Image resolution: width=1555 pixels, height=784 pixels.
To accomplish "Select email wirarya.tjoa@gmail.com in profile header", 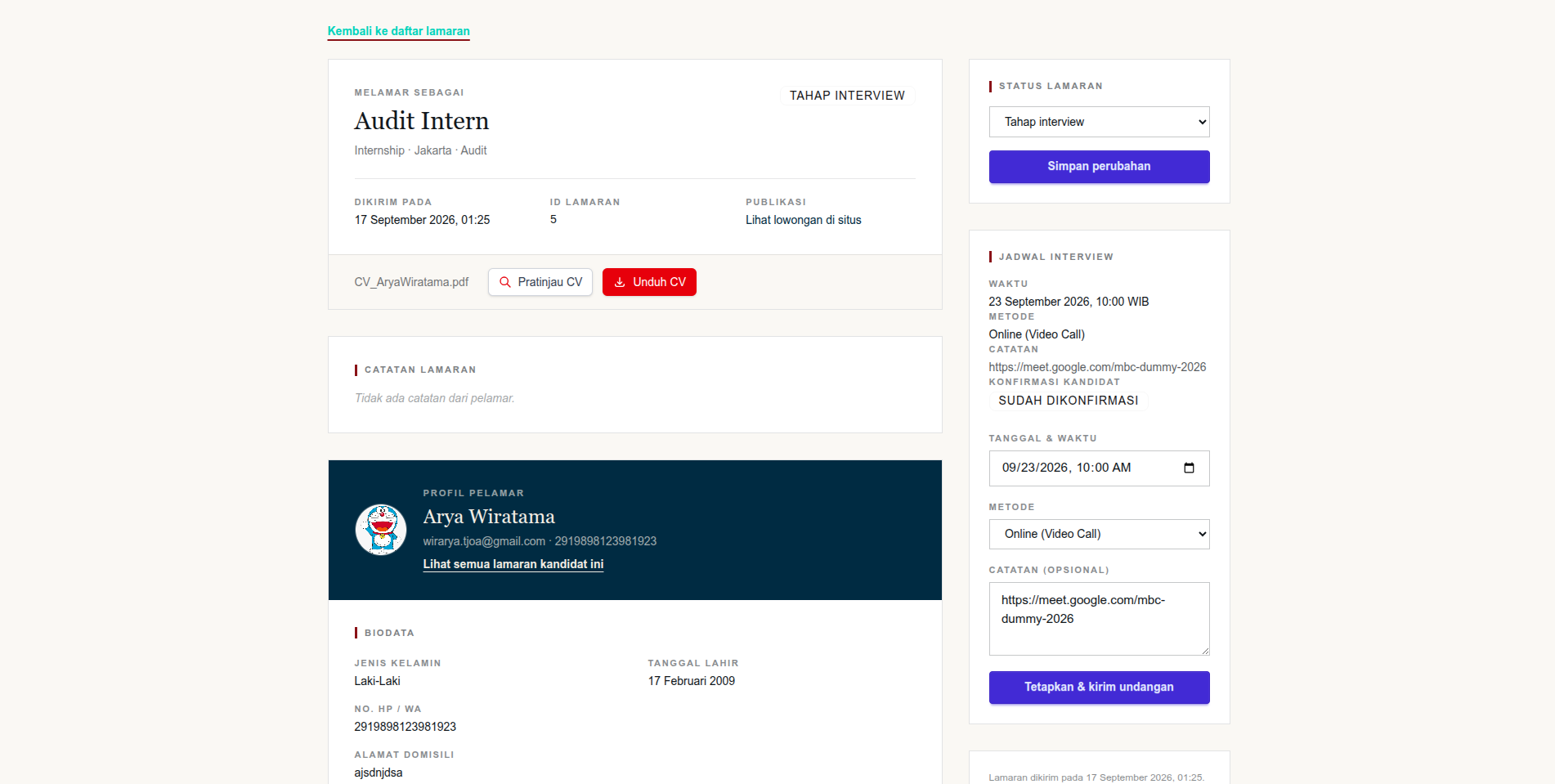I will [484, 541].
